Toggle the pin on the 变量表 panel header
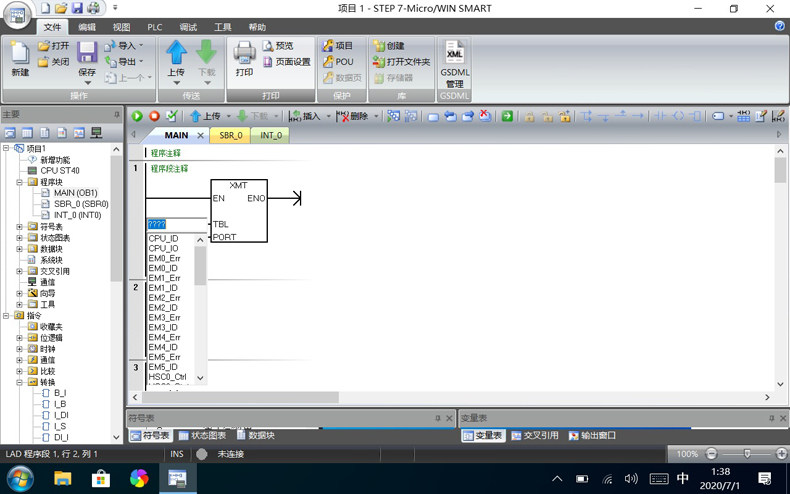The image size is (790, 494). (x=771, y=418)
